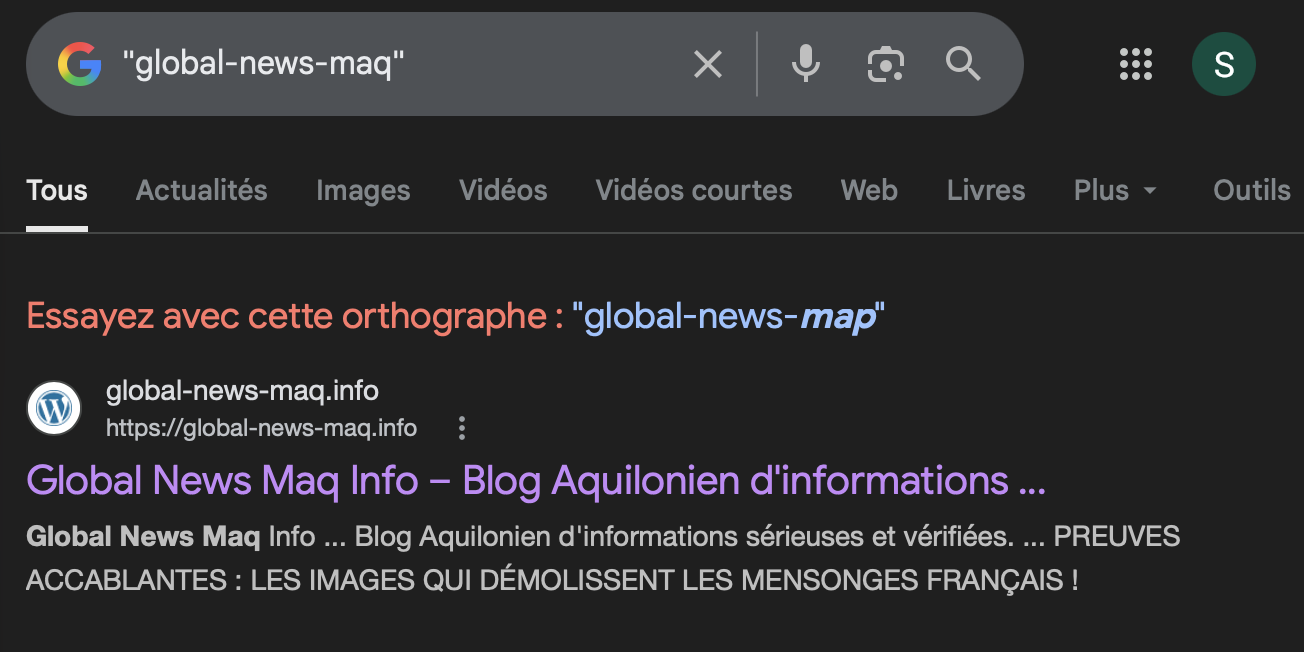Open image search with the camera lens icon
Image resolution: width=1304 pixels, height=652 pixels.
(885, 65)
